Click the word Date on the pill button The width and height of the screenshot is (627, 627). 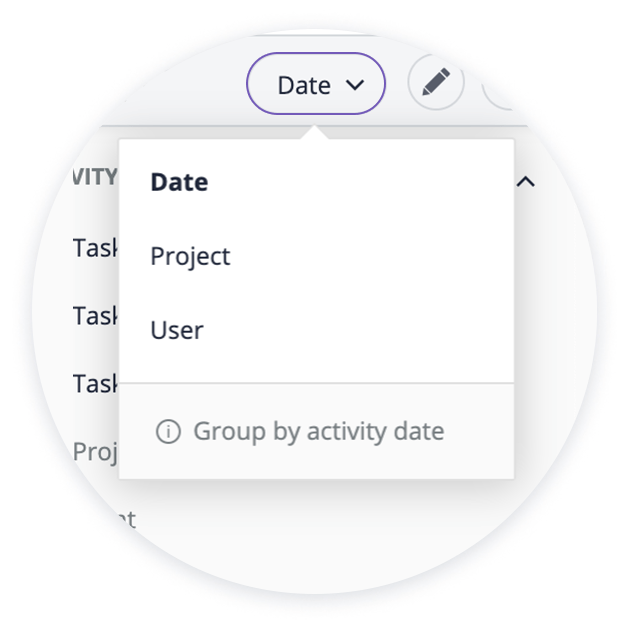304,85
